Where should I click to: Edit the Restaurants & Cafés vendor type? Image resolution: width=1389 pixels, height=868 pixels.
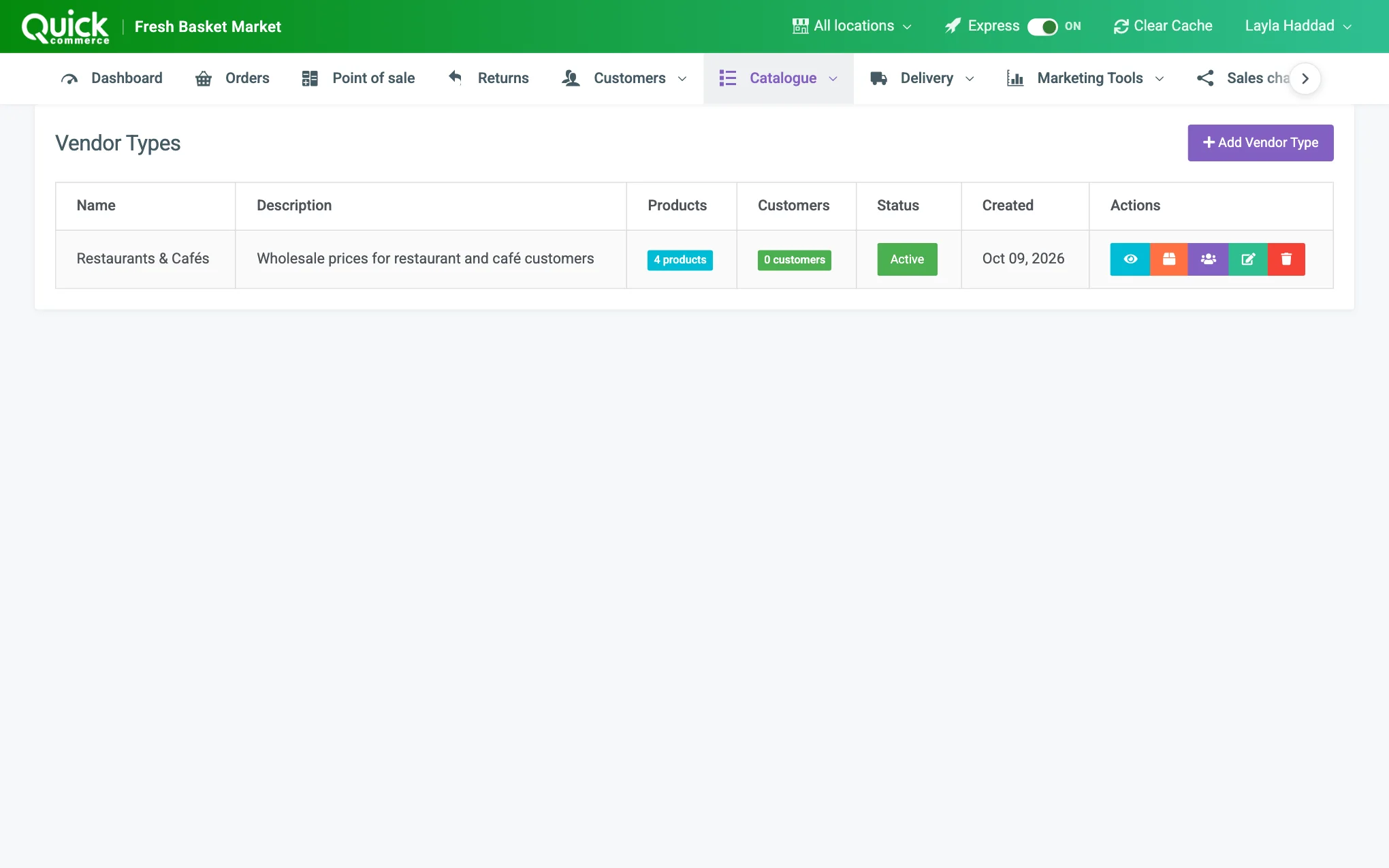[1247, 259]
